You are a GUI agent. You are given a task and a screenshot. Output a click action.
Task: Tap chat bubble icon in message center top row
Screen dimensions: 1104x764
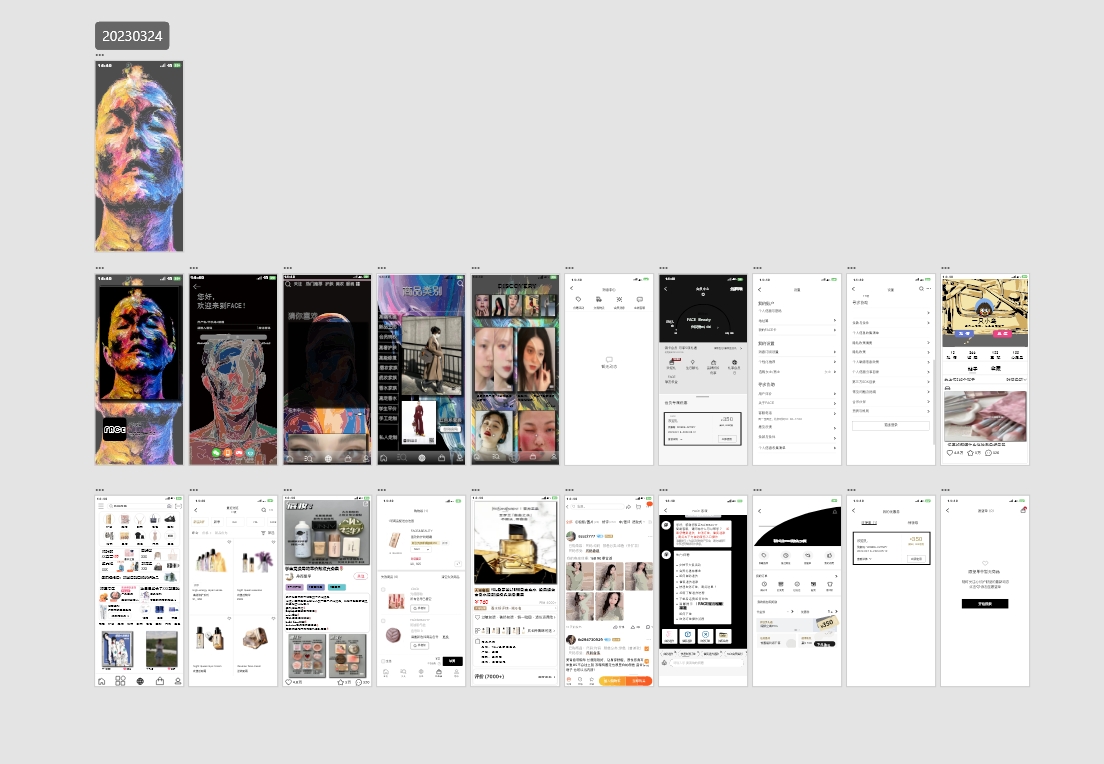639,300
